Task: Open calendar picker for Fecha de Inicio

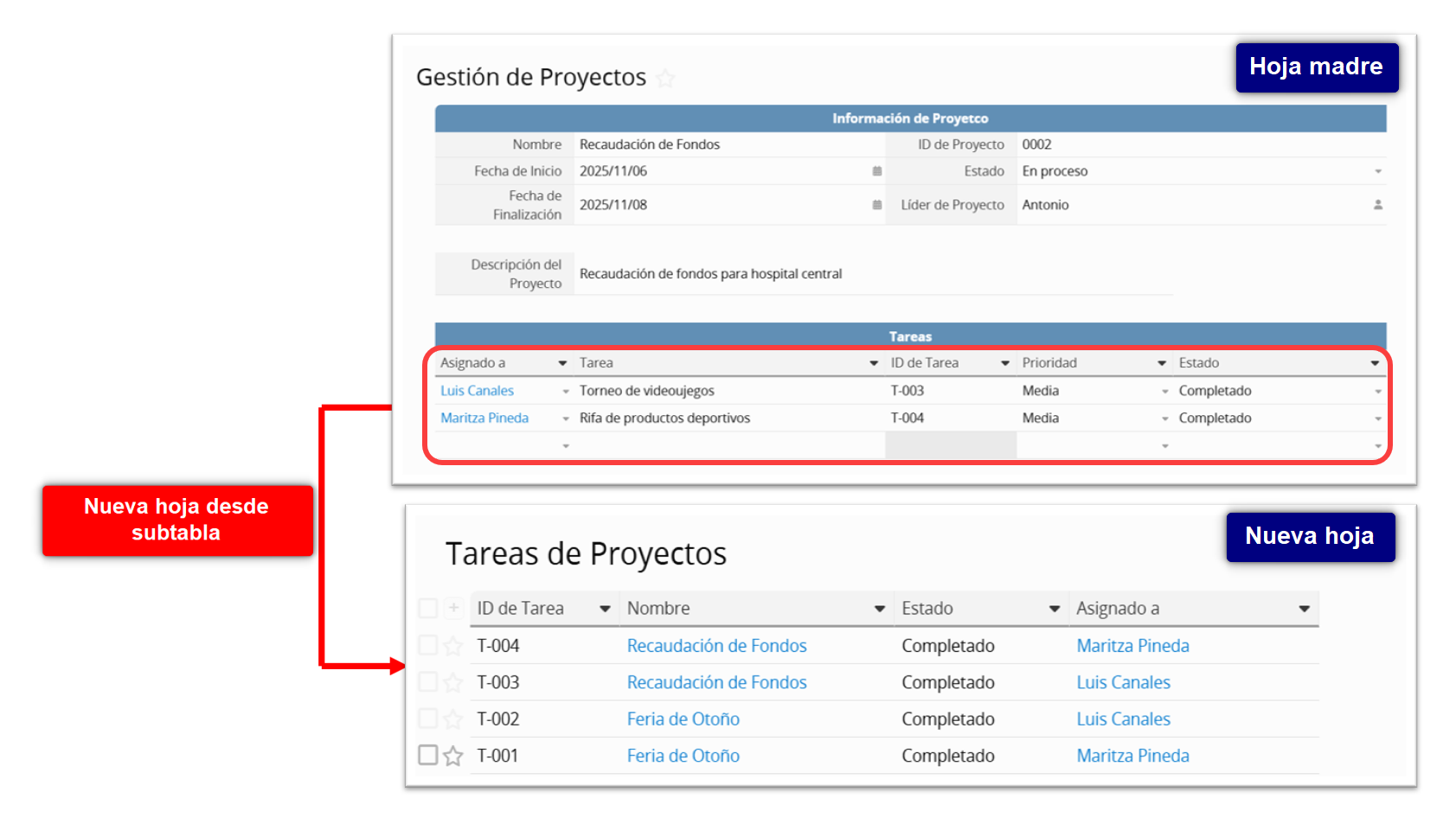Action: [x=876, y=171]
